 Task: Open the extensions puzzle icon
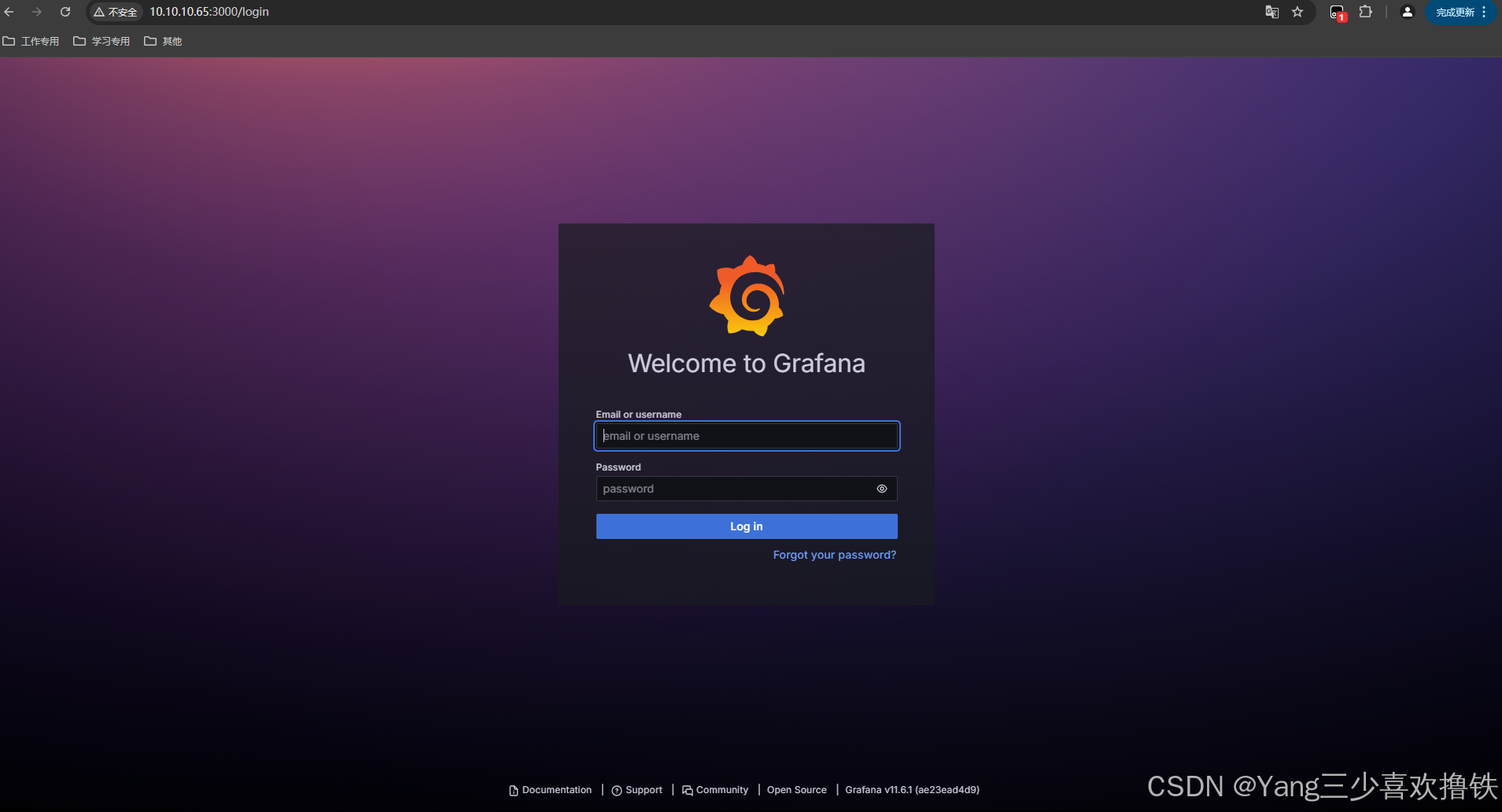(x=1366, y=12)
